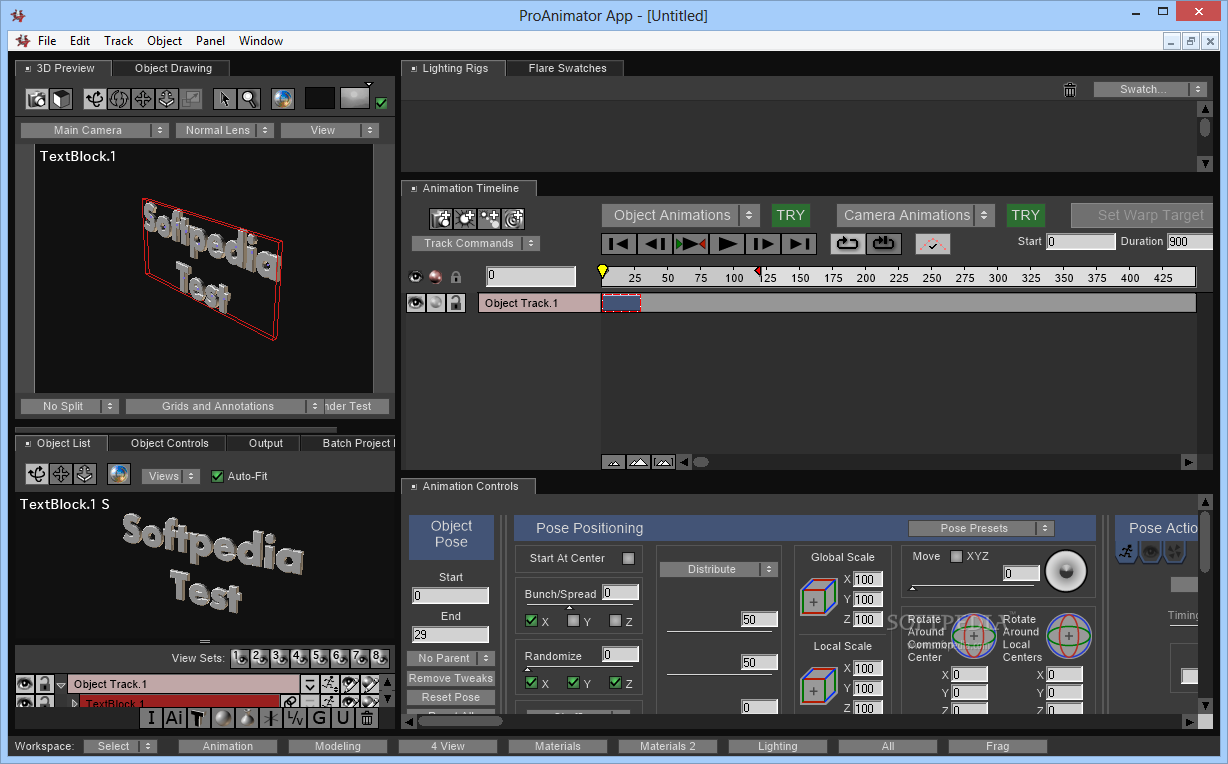
Task: Click the Duration input field
Action: (x=1190, y=242)
